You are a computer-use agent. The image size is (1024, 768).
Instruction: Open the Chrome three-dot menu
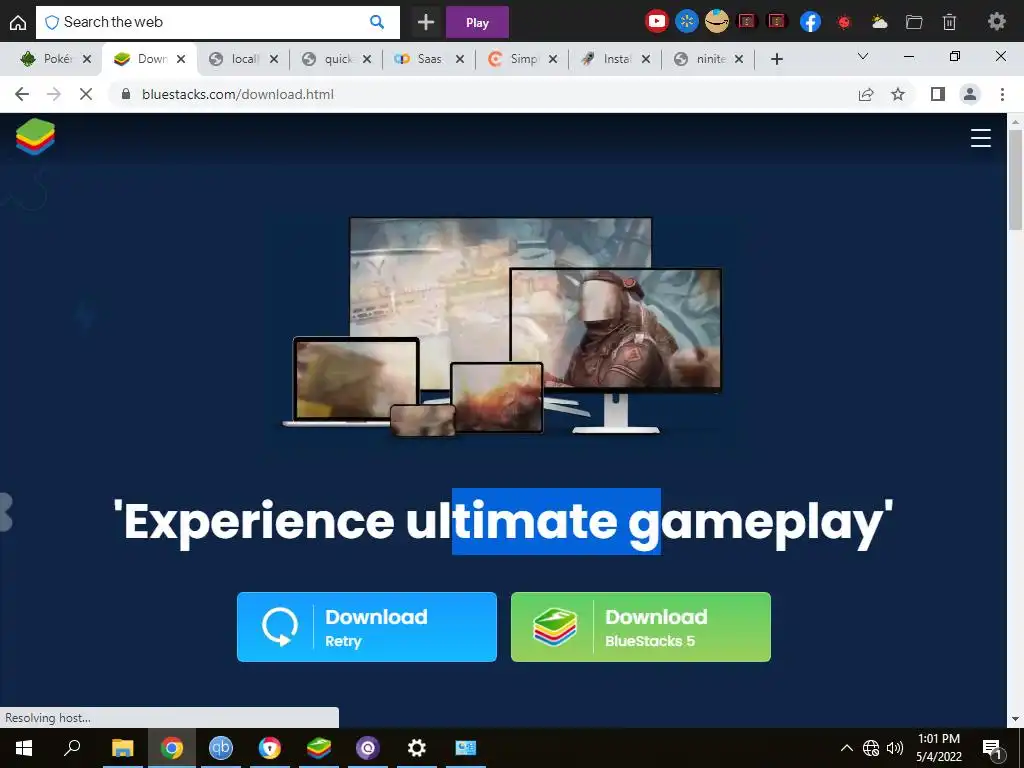coord(1002,94)
